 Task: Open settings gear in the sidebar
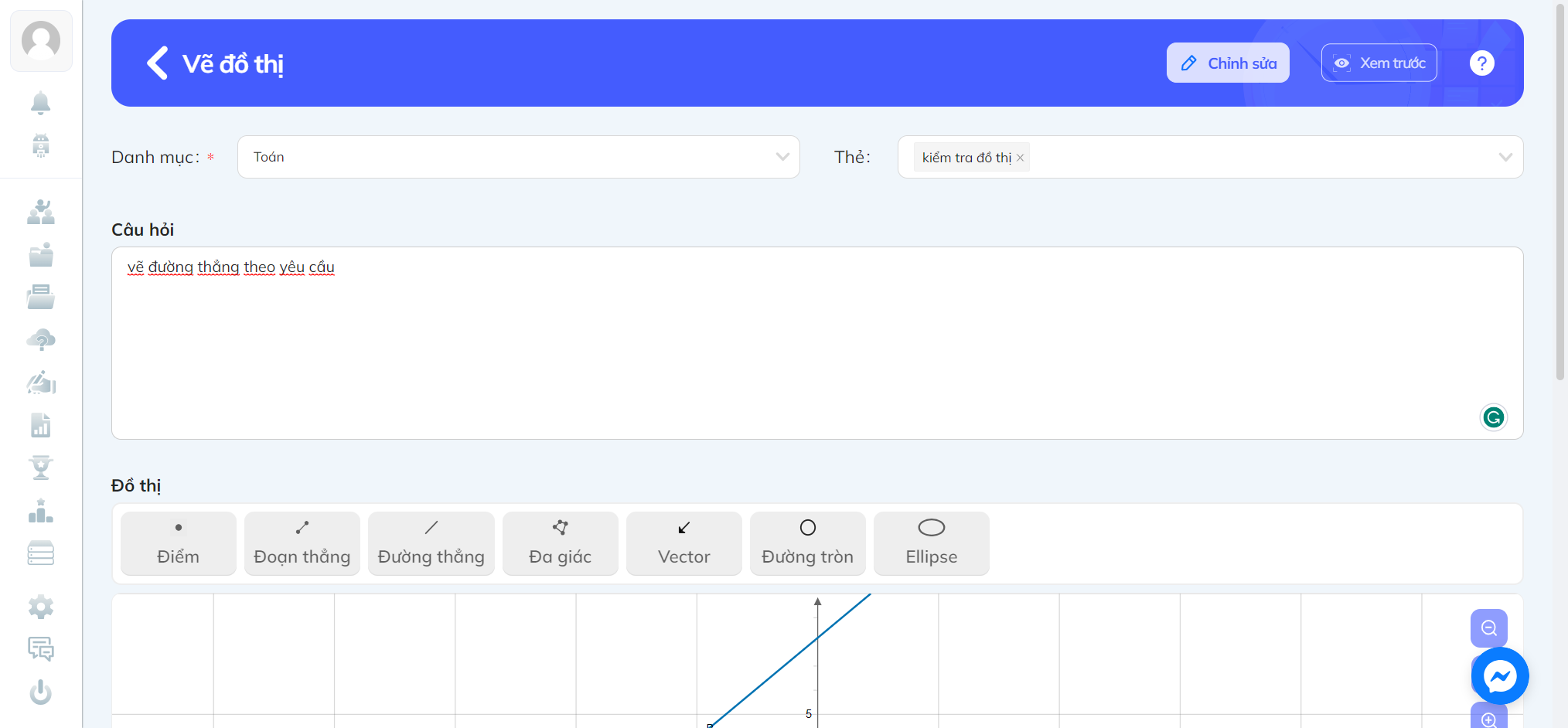tap(41, 607)
